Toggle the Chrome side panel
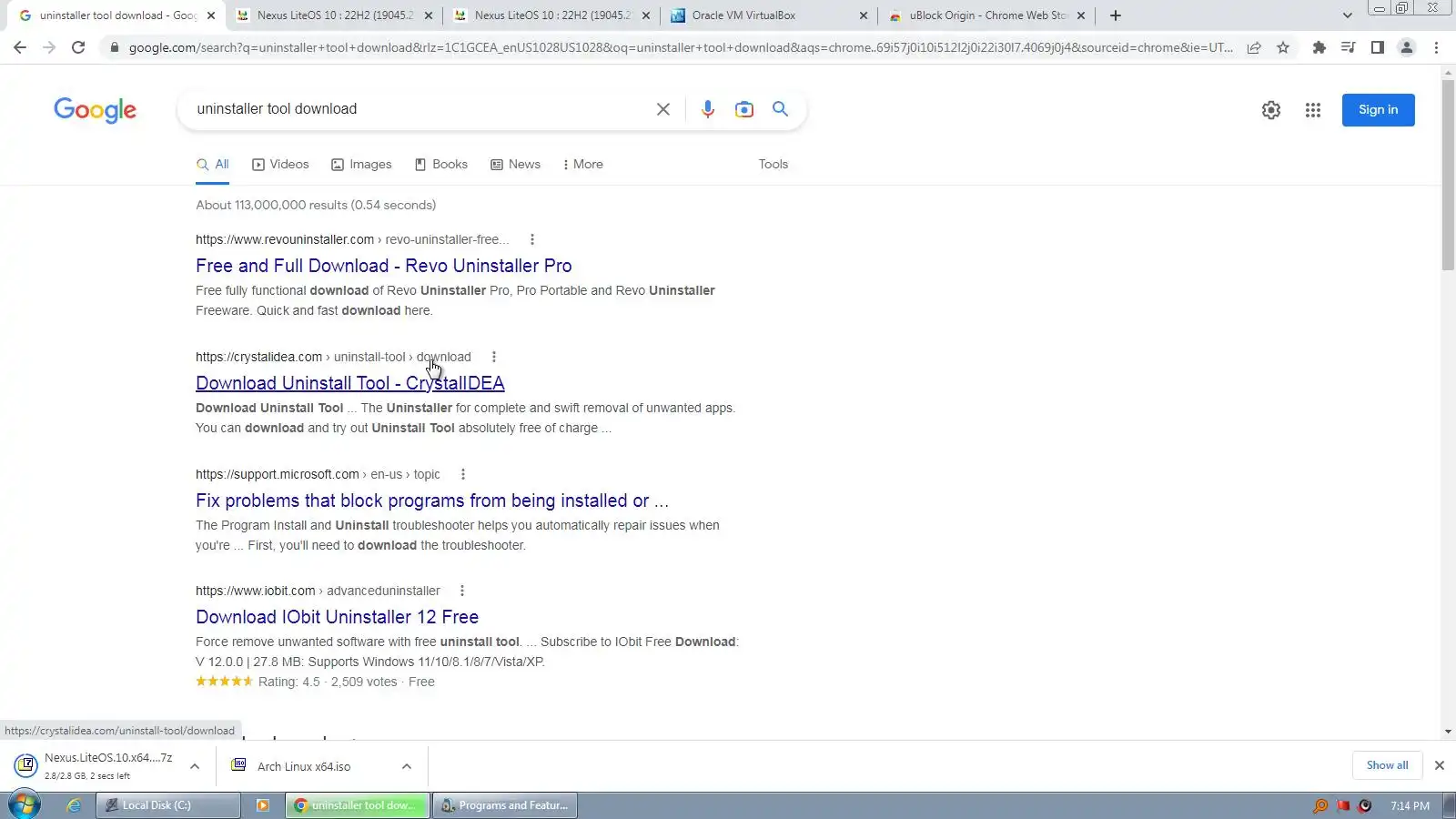The image size is (1456, 819). tap(1377, 47)
